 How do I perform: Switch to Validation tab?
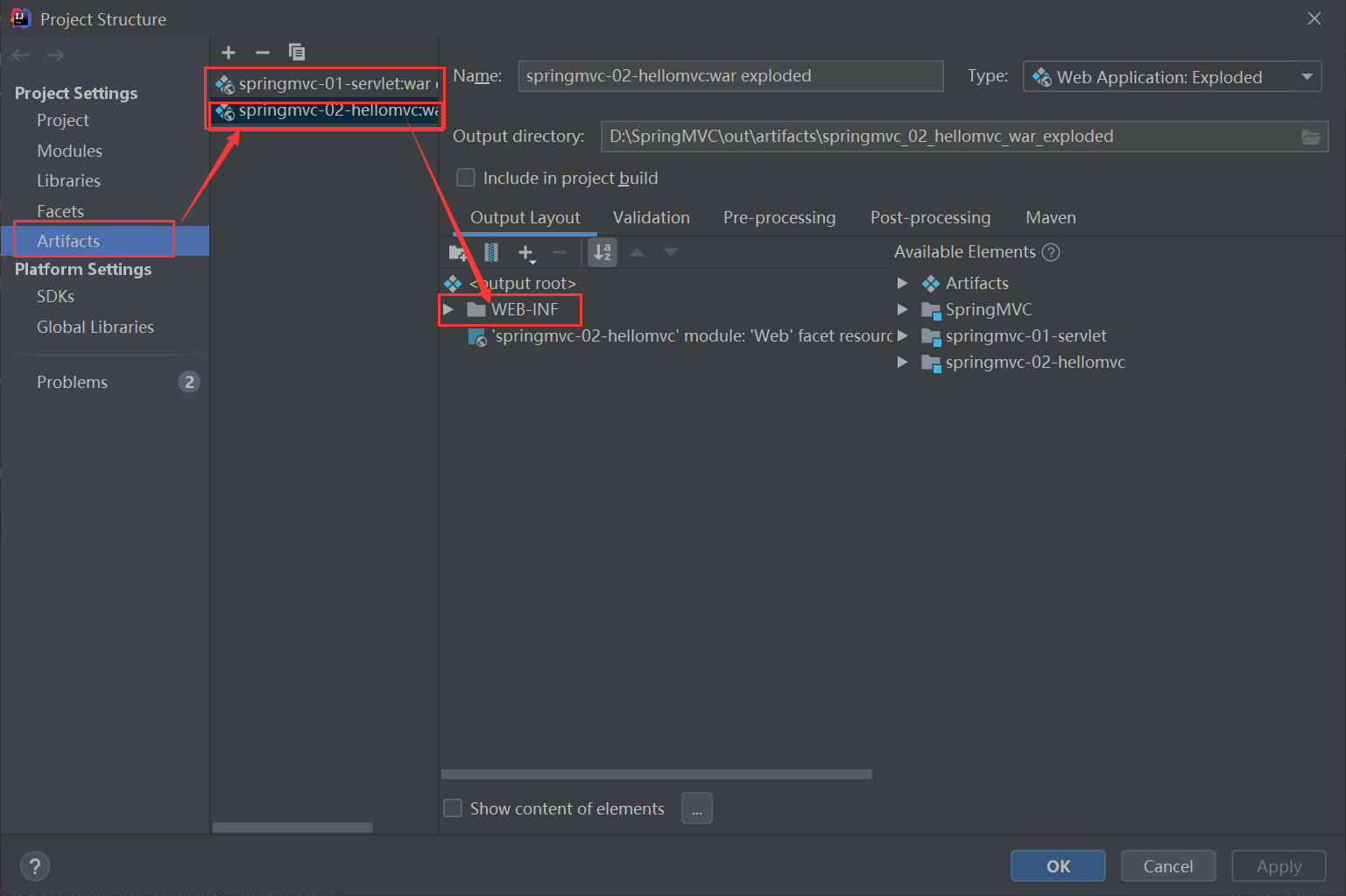click(652, 217)
